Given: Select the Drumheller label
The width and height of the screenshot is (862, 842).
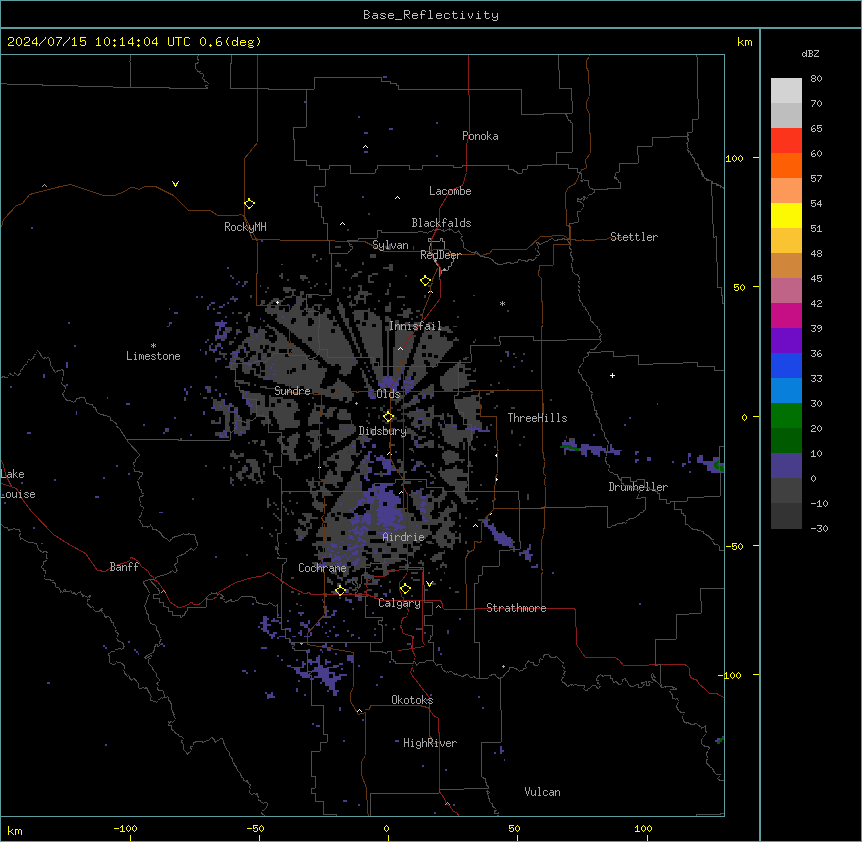Looking at the screenshot, I should pyautogui.click(x=638, y=487).
